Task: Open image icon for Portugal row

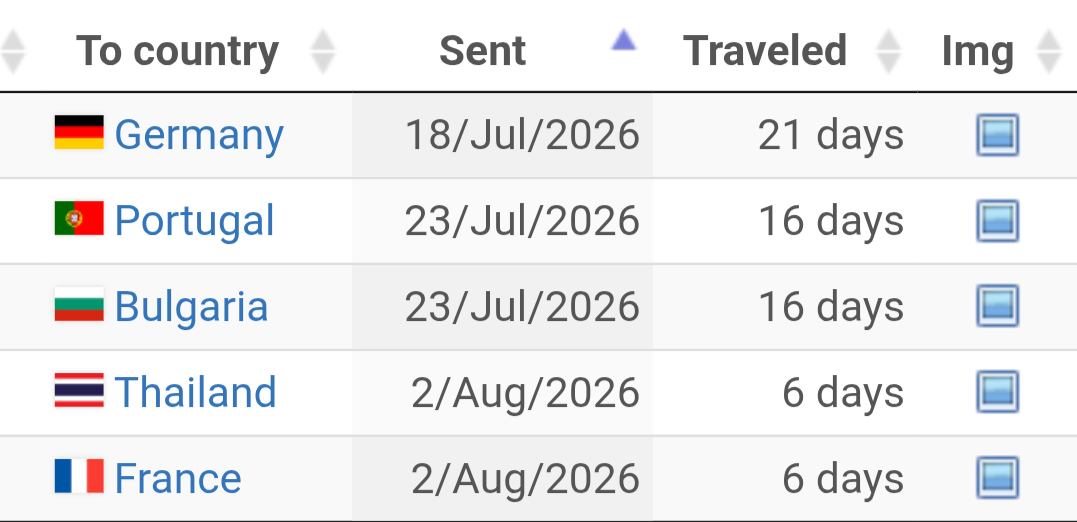Action: tap(997, 220)
